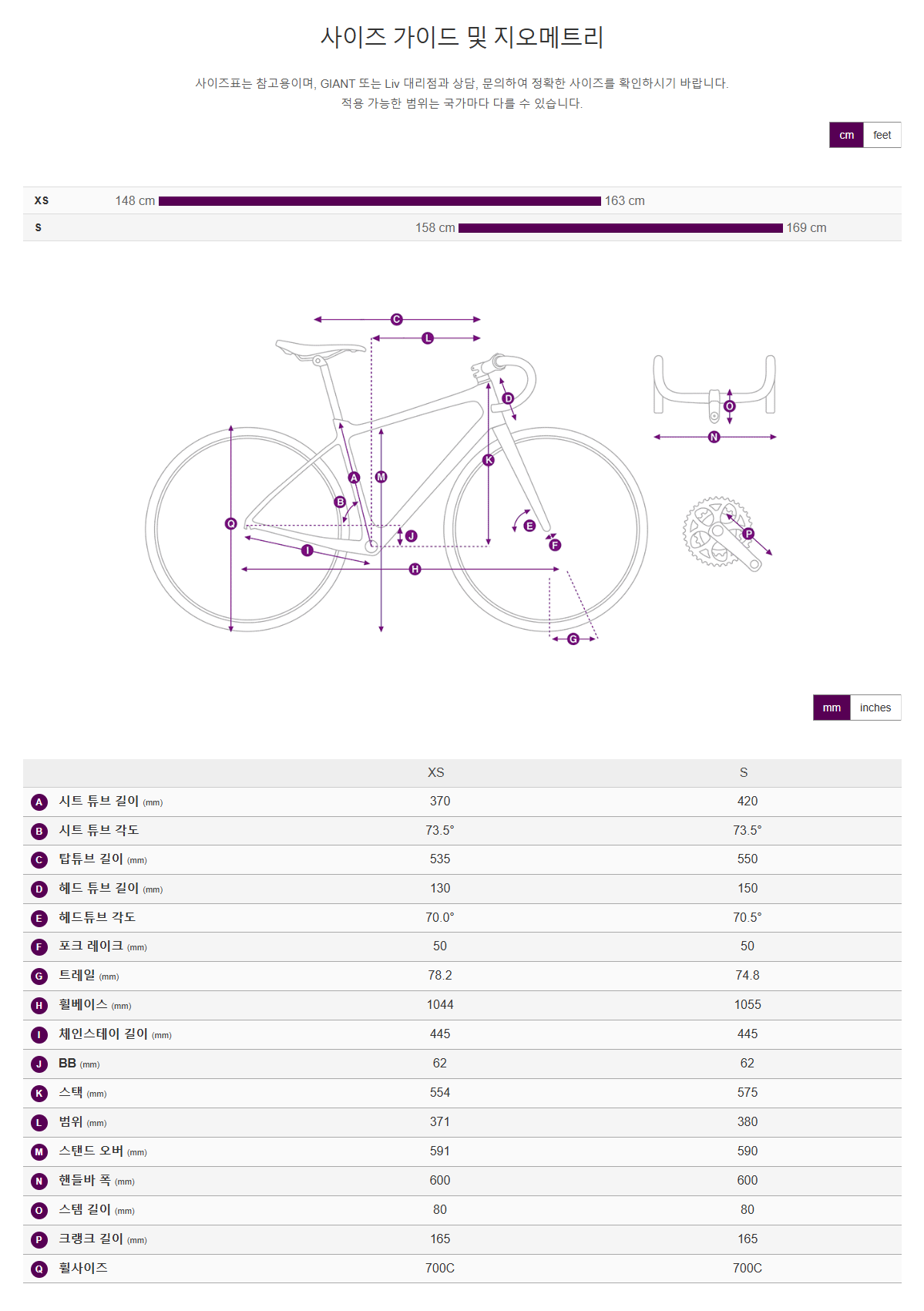This screenshot has height=1311, width=924.
Task: Click the 휠베이스 row label
Action: point(83,1004)
